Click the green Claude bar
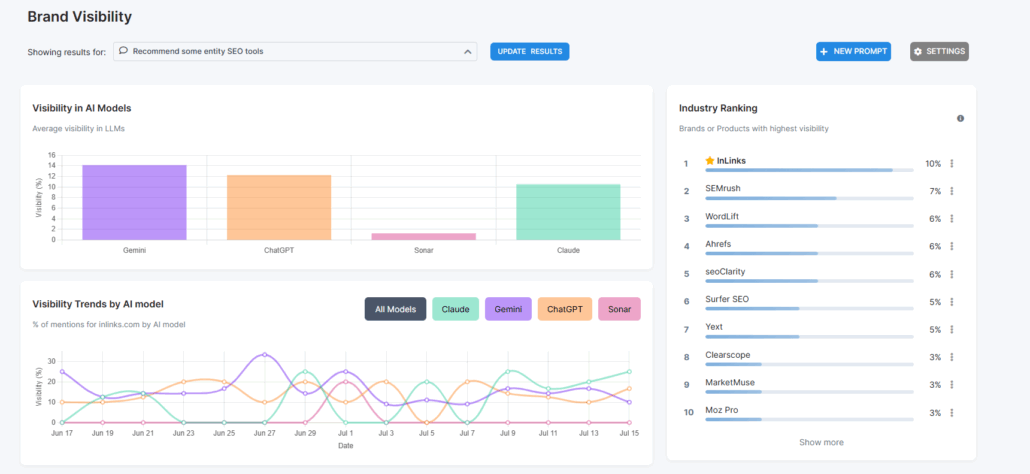 tap(568, 212)
